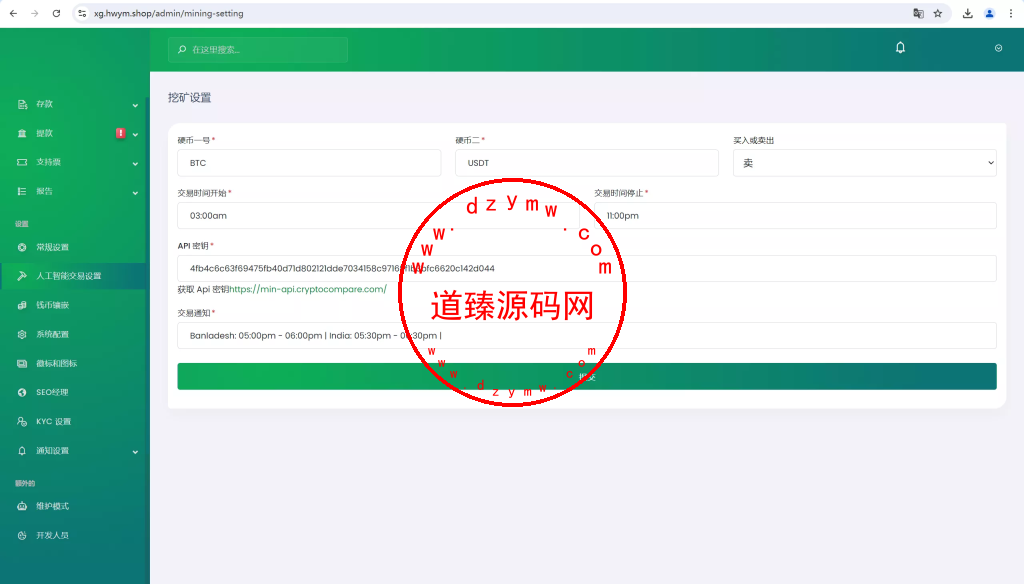Click the 挖矿设置 page heading

click(189, 97)
